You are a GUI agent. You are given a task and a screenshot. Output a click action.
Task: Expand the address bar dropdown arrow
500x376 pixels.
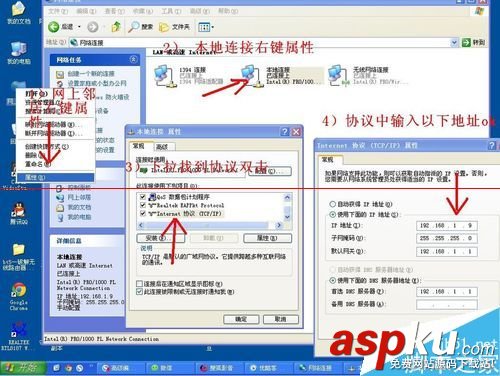tap(454, 42)
